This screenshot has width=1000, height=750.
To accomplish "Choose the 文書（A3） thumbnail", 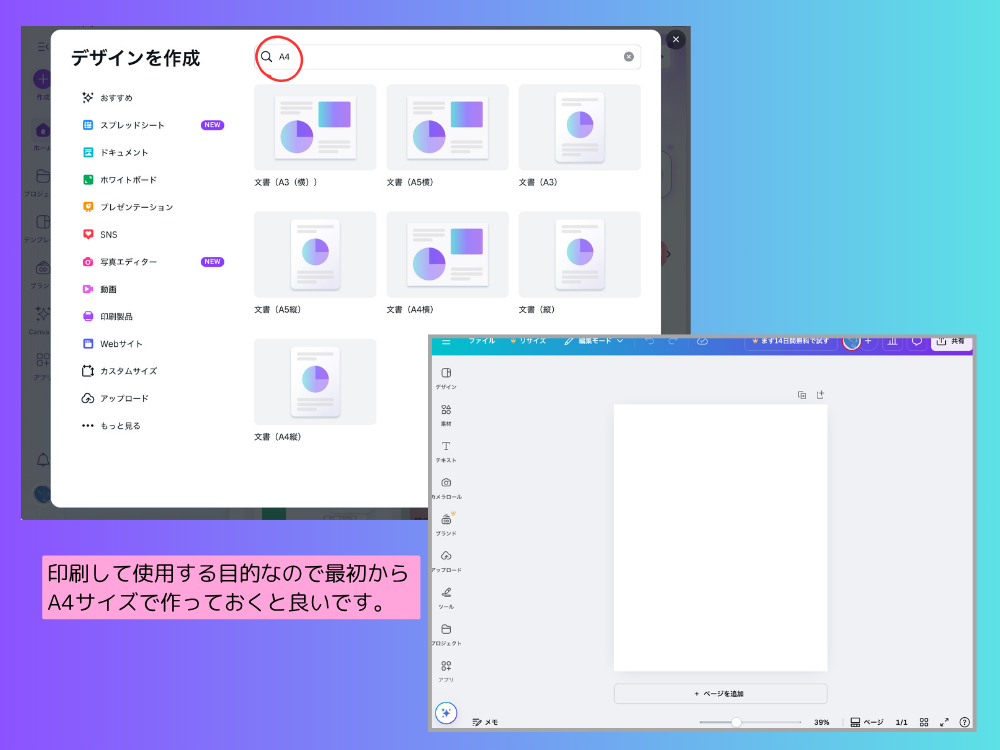I will pos(580,128).
